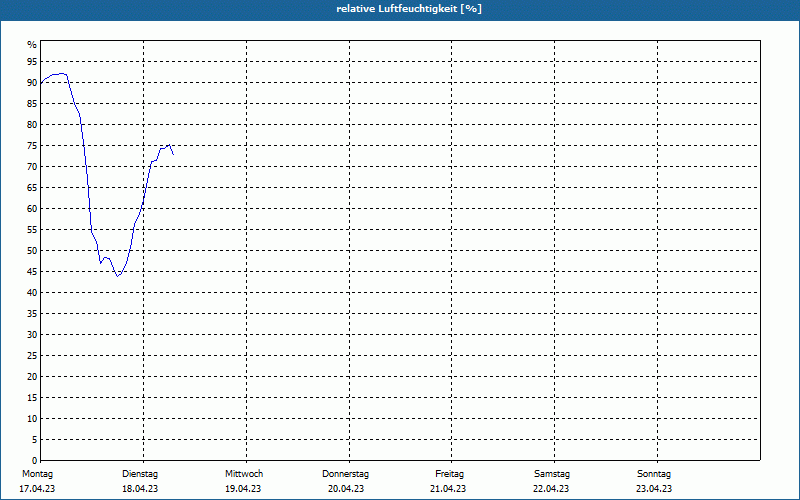800x500 pixels.
Task: Select the Sonntag day label
Action: click(x=654, y=474)
